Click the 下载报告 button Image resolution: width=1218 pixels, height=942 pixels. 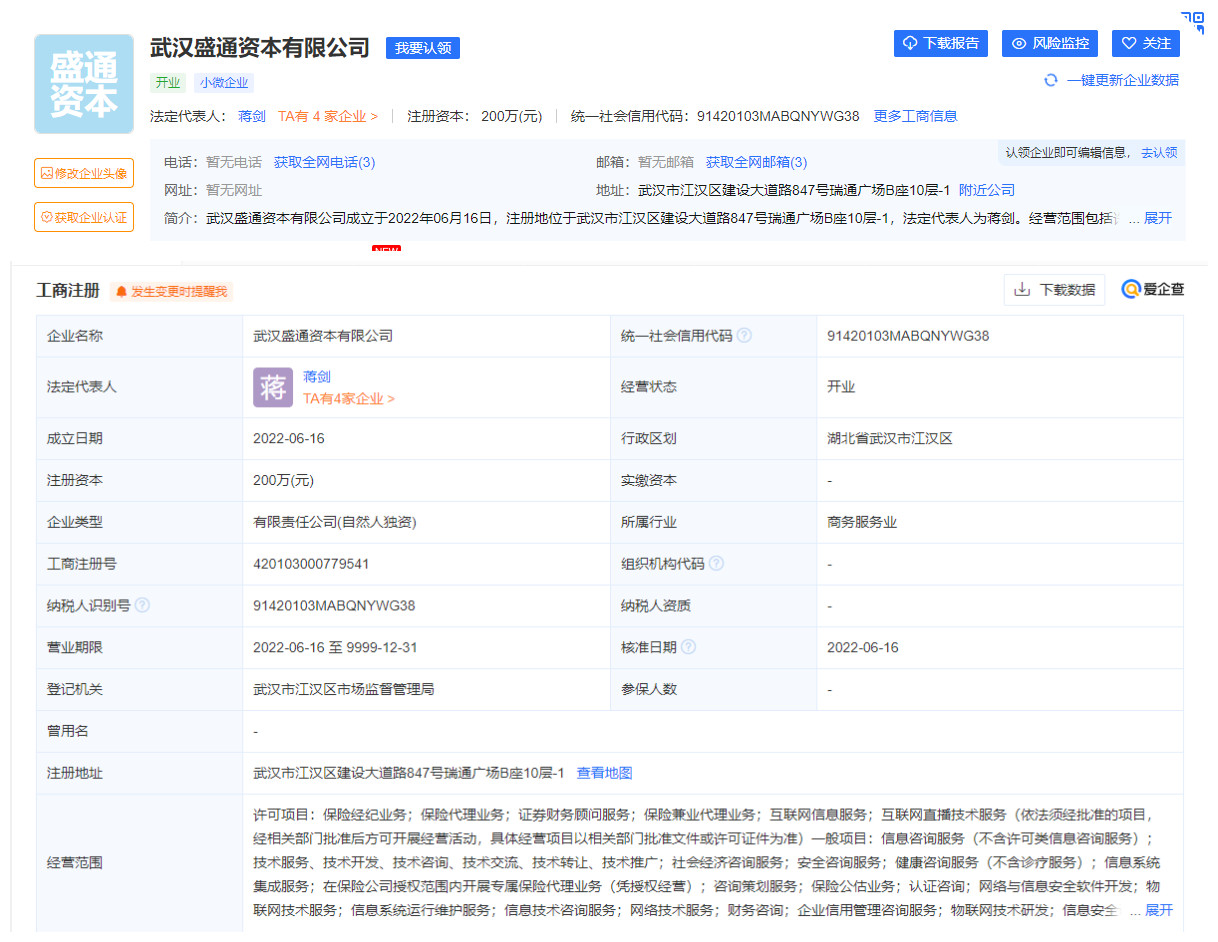point(941,44)
